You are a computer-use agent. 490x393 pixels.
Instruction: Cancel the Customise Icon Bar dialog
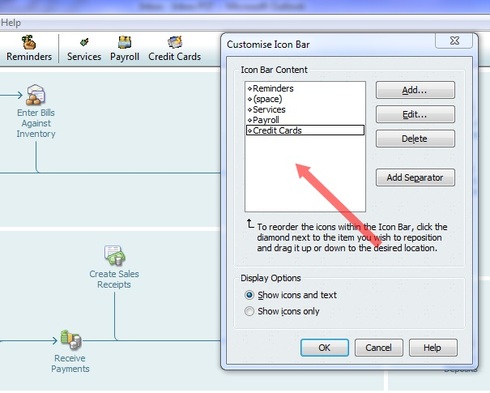(x=379, y=348)
